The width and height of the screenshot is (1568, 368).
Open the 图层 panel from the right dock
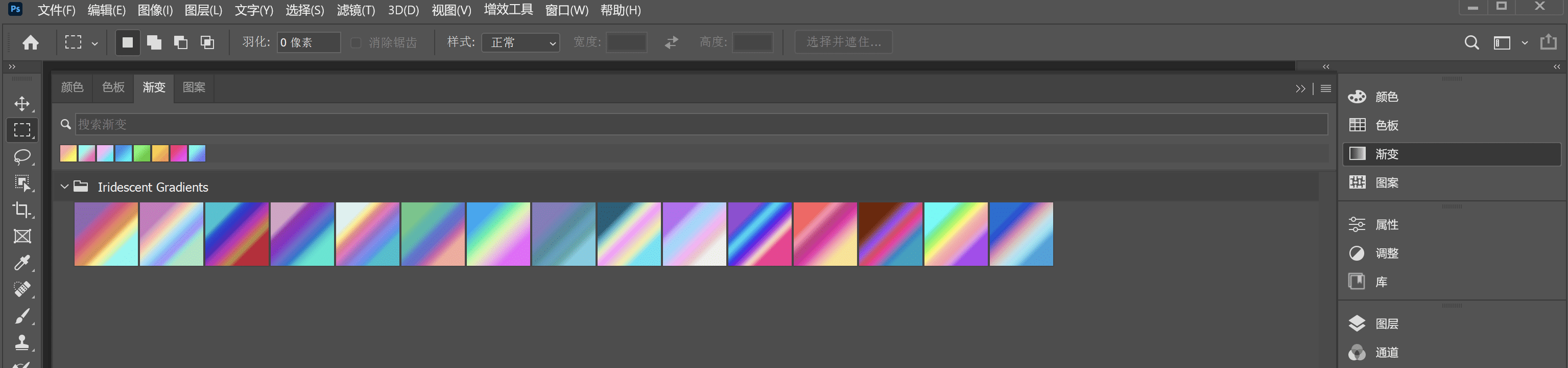click(1387, 324)
